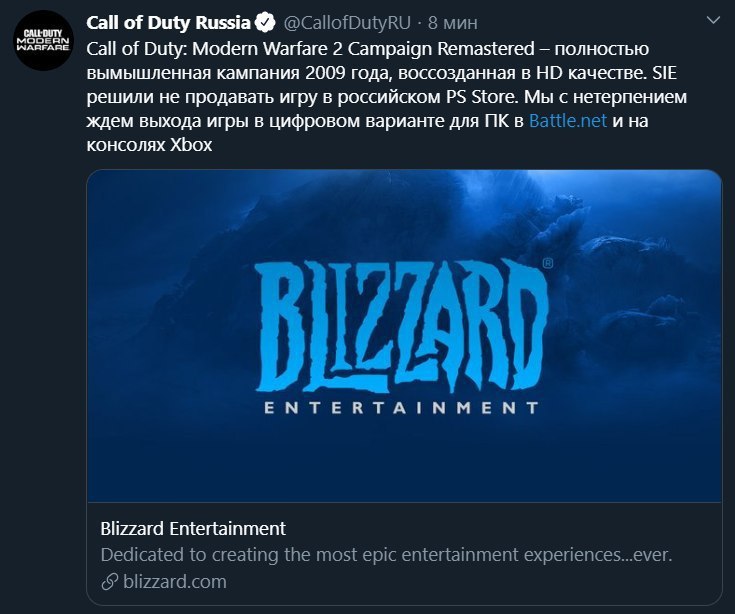735x614 pixels.
Task: Click the registered trademark symbol by logo
Action: pos(548,263)
